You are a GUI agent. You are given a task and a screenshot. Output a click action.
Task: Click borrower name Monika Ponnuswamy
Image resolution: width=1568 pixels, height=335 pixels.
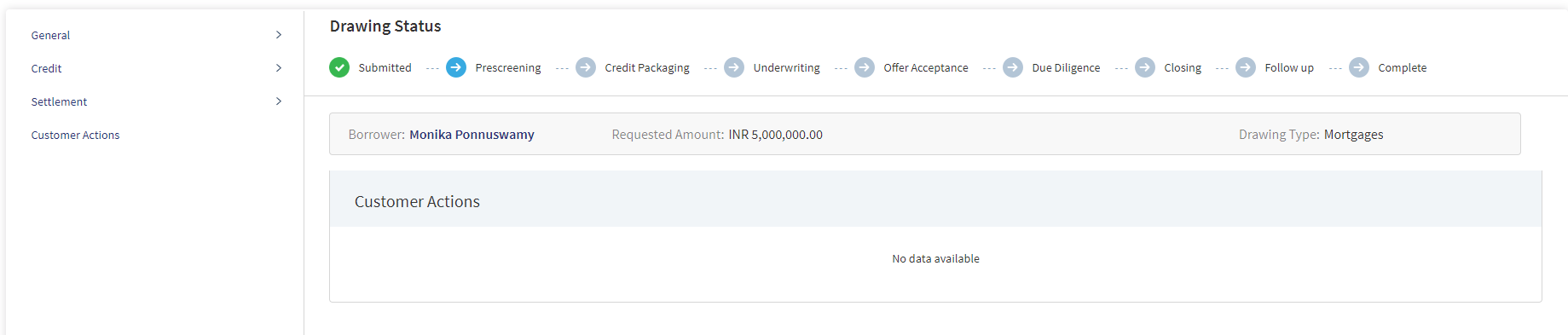tap(472, 135)
